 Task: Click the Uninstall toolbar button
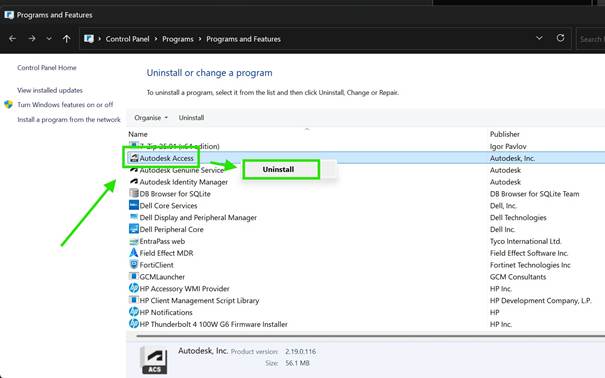(x=191, y=118)
